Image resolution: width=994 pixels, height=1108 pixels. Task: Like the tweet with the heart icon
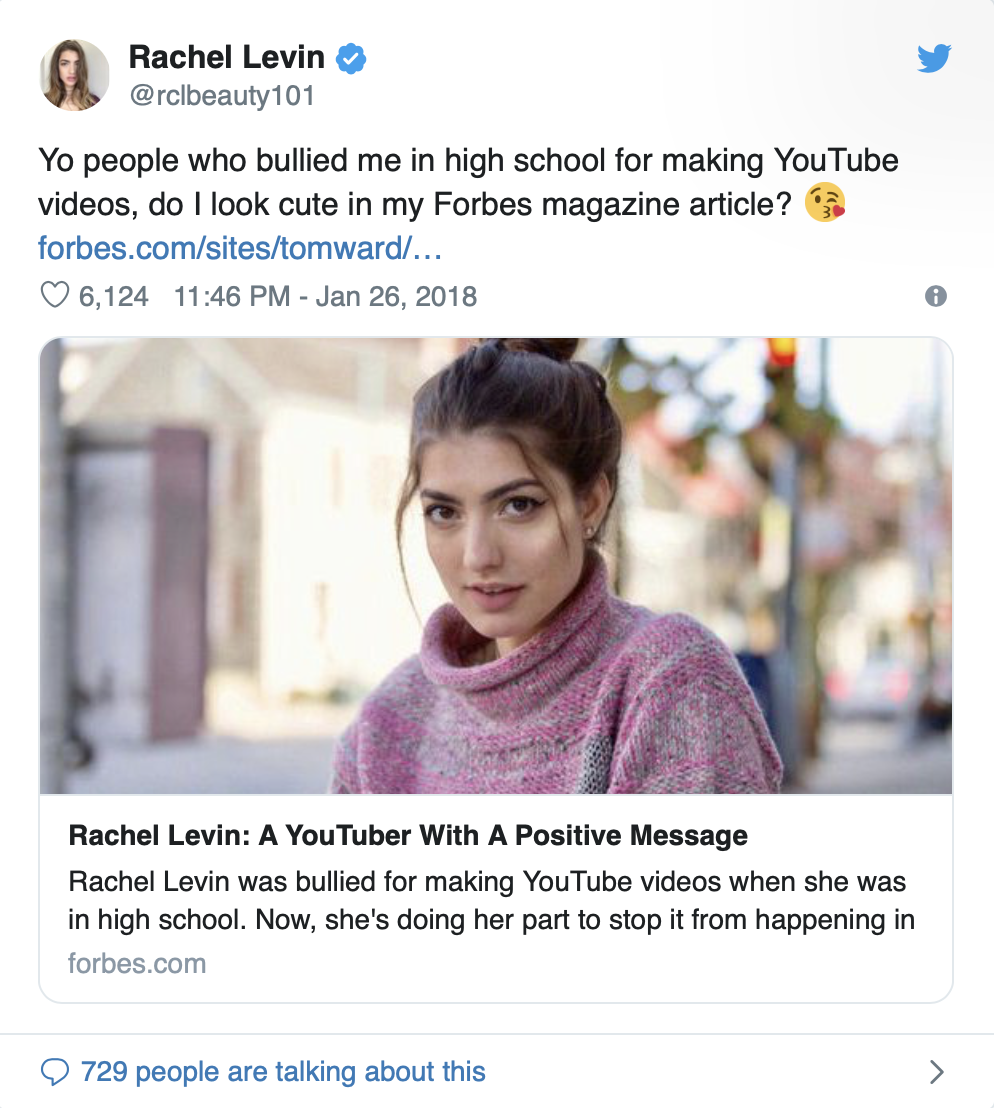tap(54, 295)
